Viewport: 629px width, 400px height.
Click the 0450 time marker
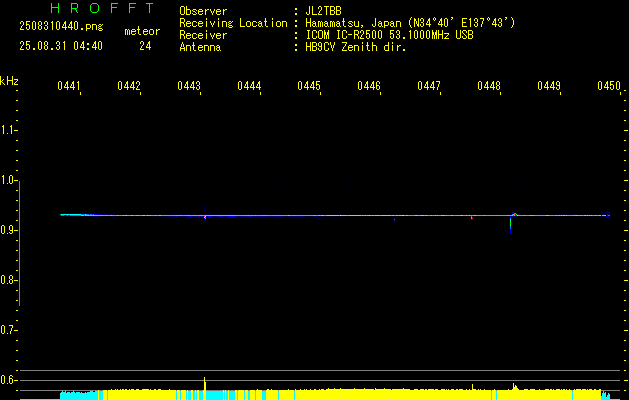pyautogui.click(x=609, y=86)
